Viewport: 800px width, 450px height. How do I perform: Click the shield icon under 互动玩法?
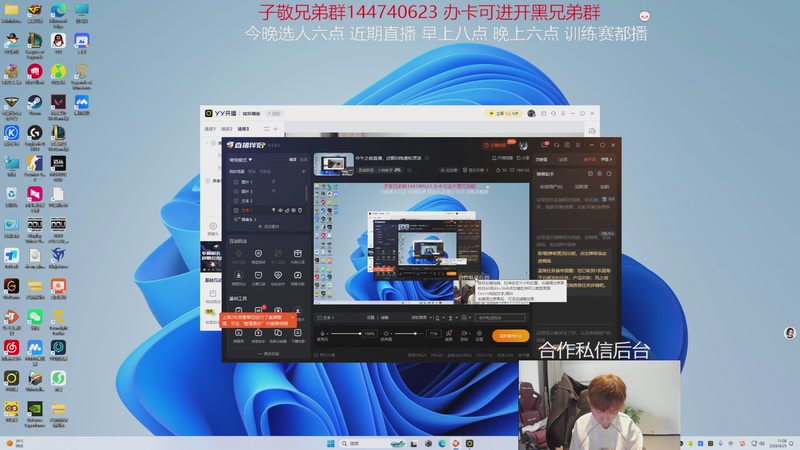click(x=258, y=255)
